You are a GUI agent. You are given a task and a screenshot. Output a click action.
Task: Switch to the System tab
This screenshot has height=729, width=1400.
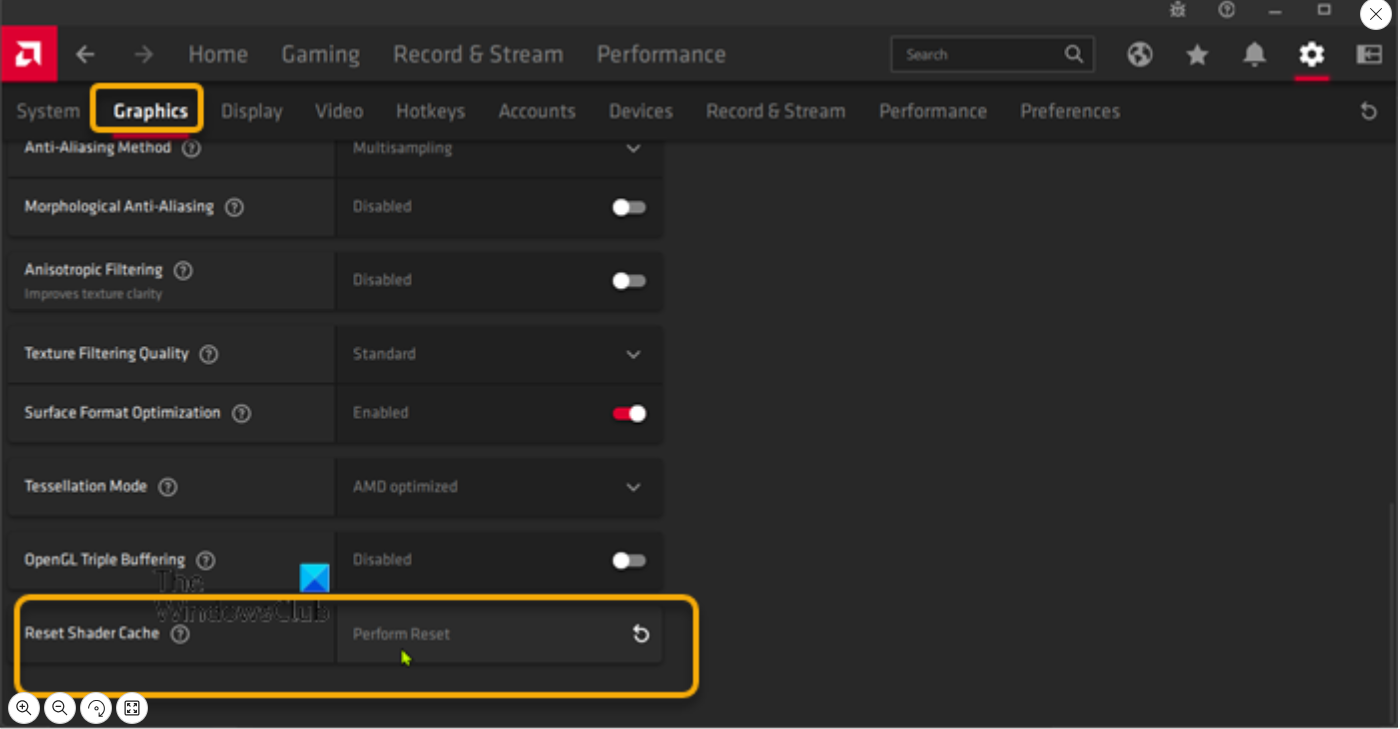coord(48,111)
